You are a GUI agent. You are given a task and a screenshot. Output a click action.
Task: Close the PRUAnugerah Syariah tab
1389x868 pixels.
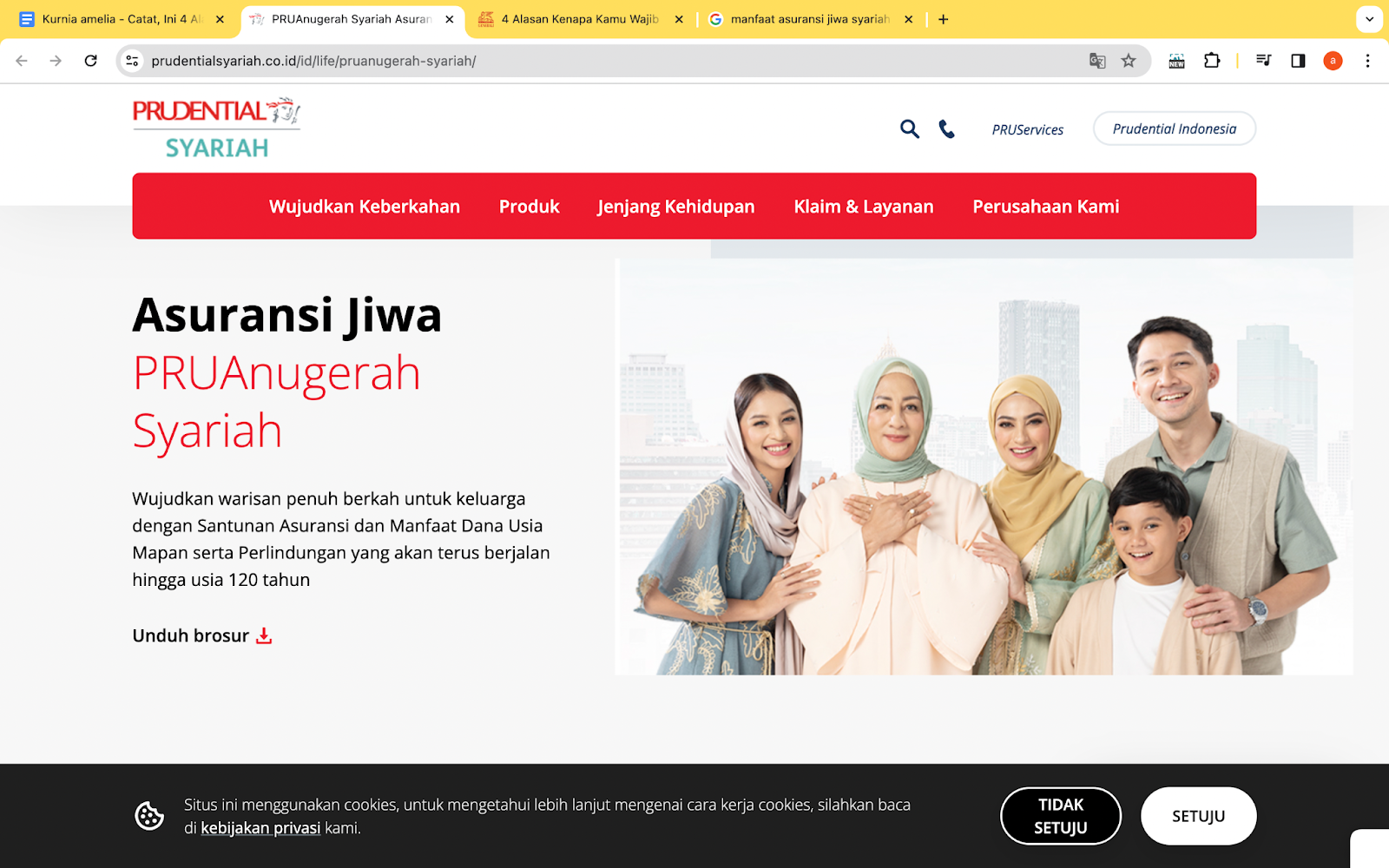click(450, 19)
